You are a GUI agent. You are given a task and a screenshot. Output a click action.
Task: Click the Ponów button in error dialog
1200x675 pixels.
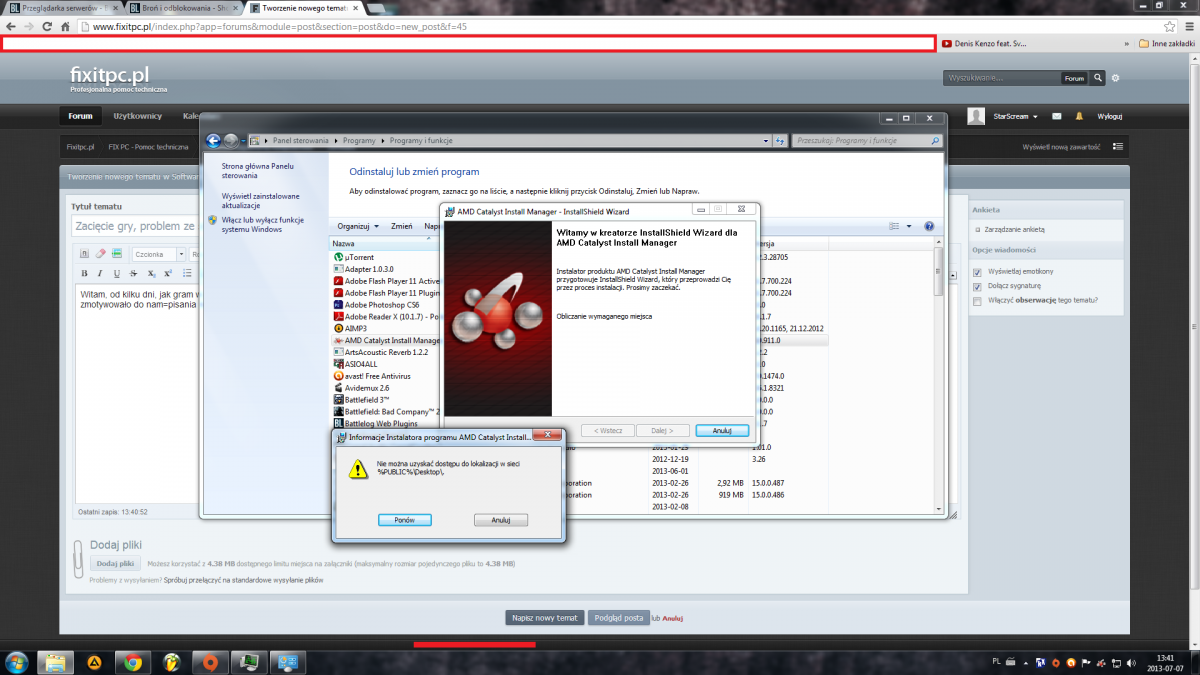[405, 520]
